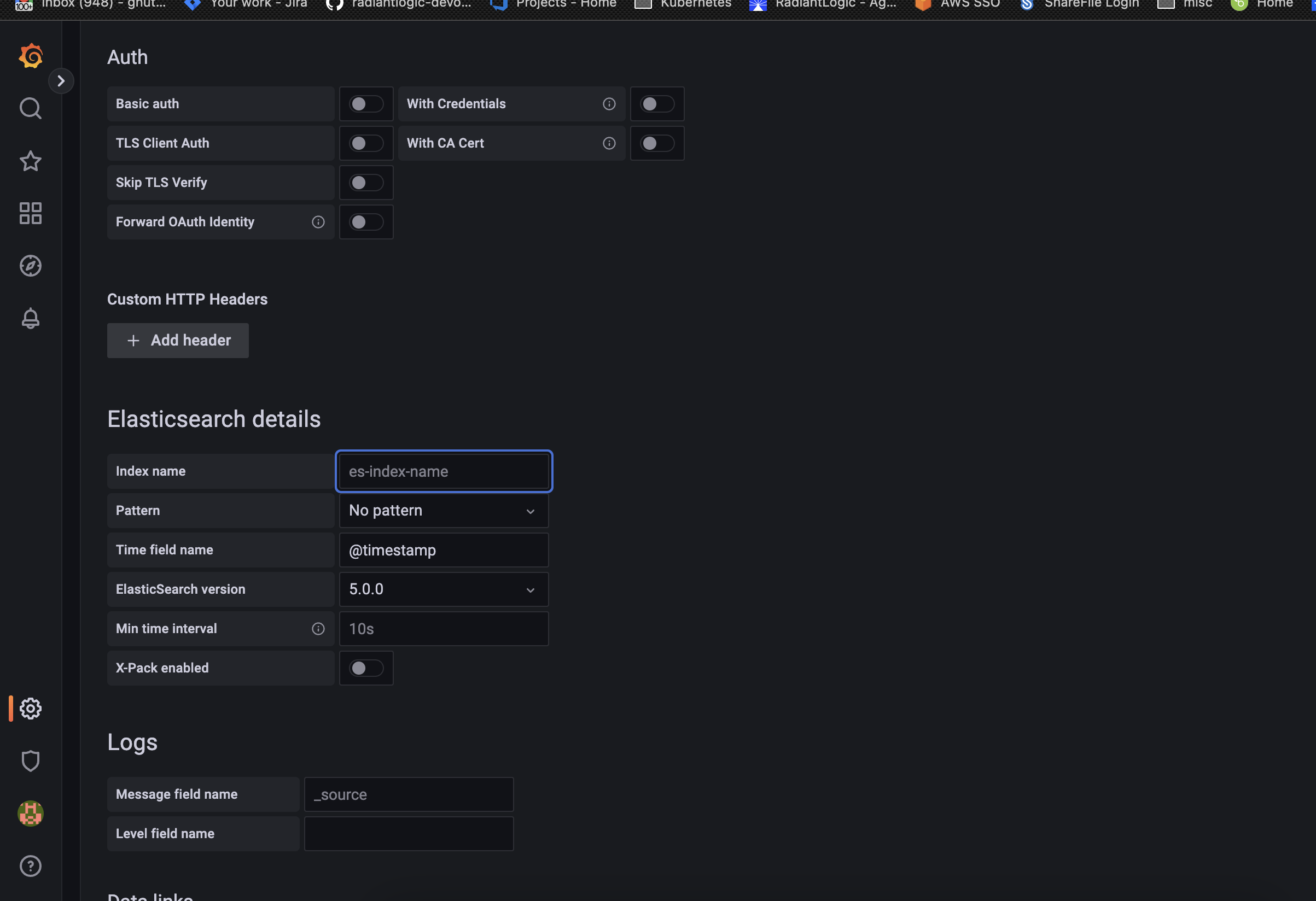Open Explore from the sidebar compass icon
The width and height of the screenshot is (1316, 901).
(x=30, y=265)
